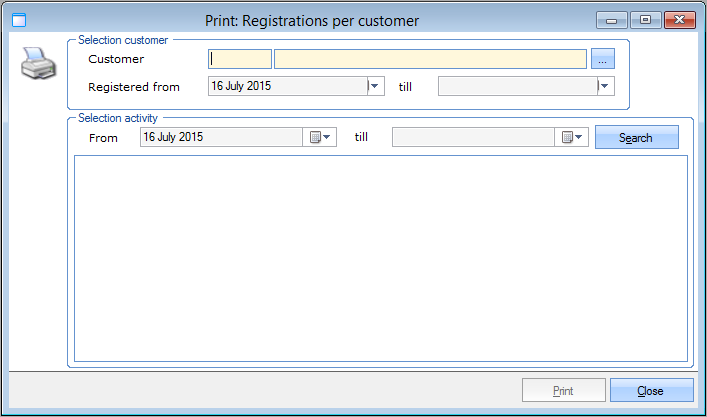Minimize the Print Registrations window
Screen dimensions: 707x417
pos(610,20)
